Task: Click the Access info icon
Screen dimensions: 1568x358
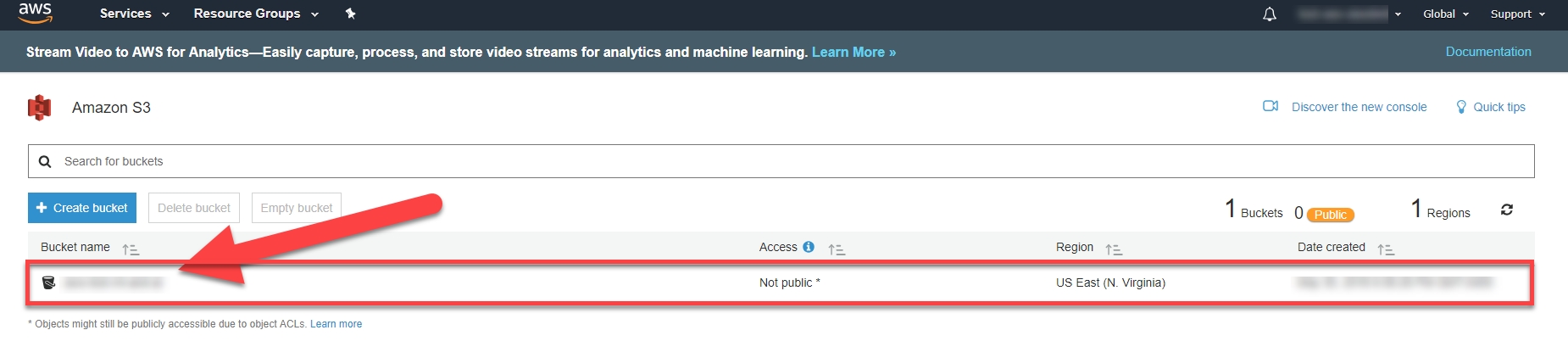Action: (809, 247)
